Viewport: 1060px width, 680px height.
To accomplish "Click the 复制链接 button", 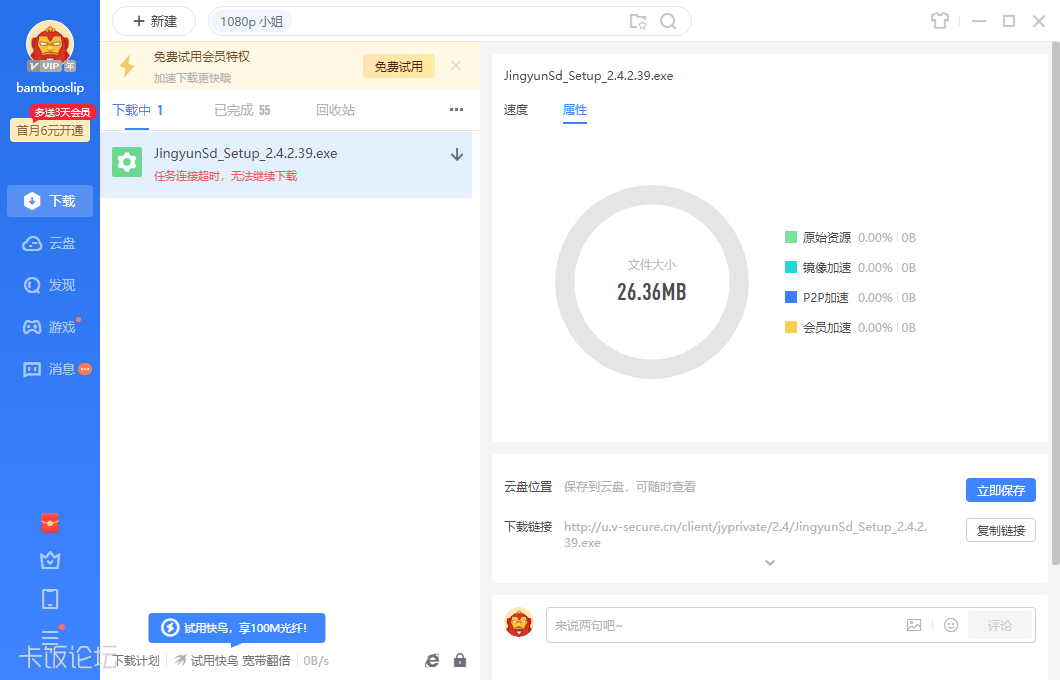I will pyautogui.click(x=1000, y=530).
